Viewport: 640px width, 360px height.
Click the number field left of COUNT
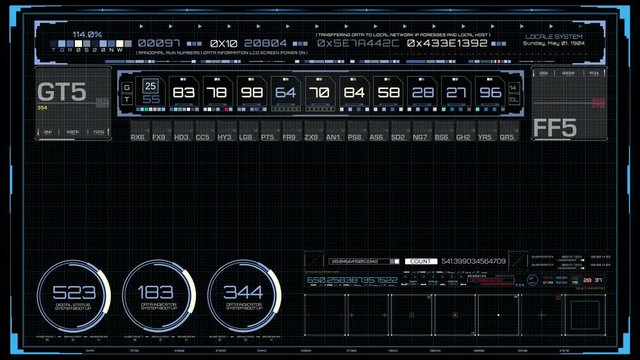tap(364, 261)
